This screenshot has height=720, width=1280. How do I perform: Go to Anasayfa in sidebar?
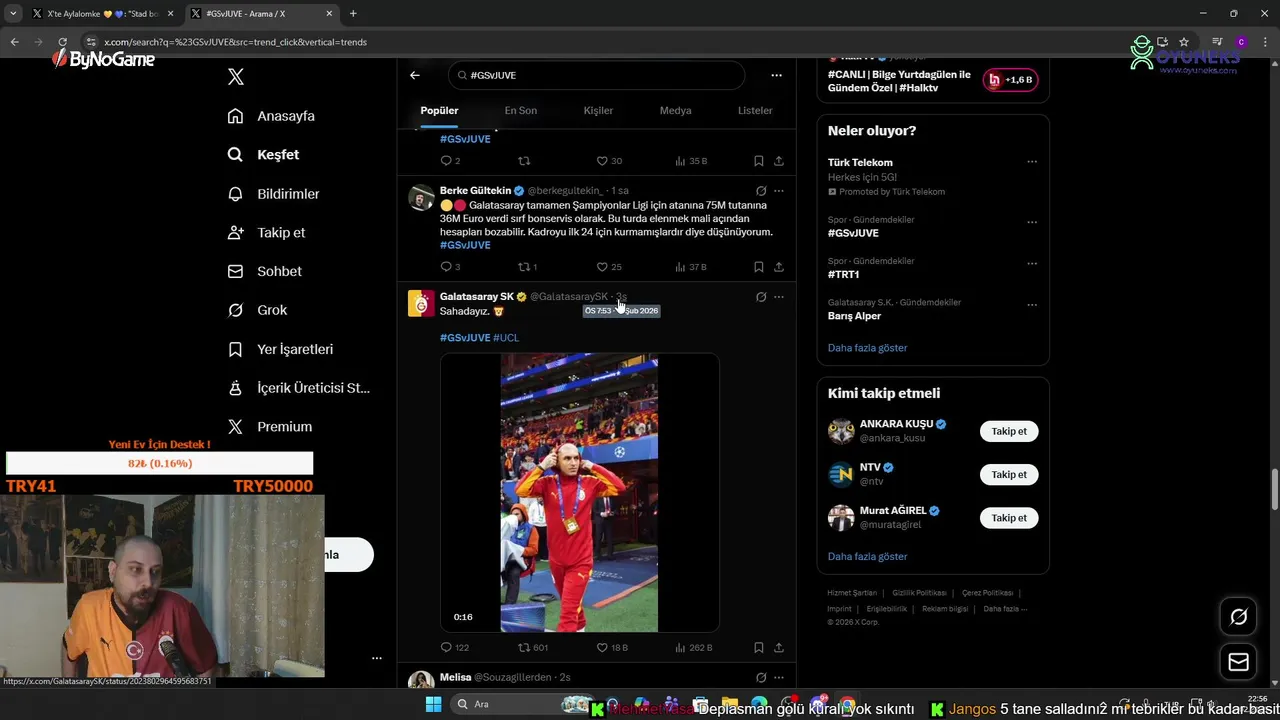[271, 116]
